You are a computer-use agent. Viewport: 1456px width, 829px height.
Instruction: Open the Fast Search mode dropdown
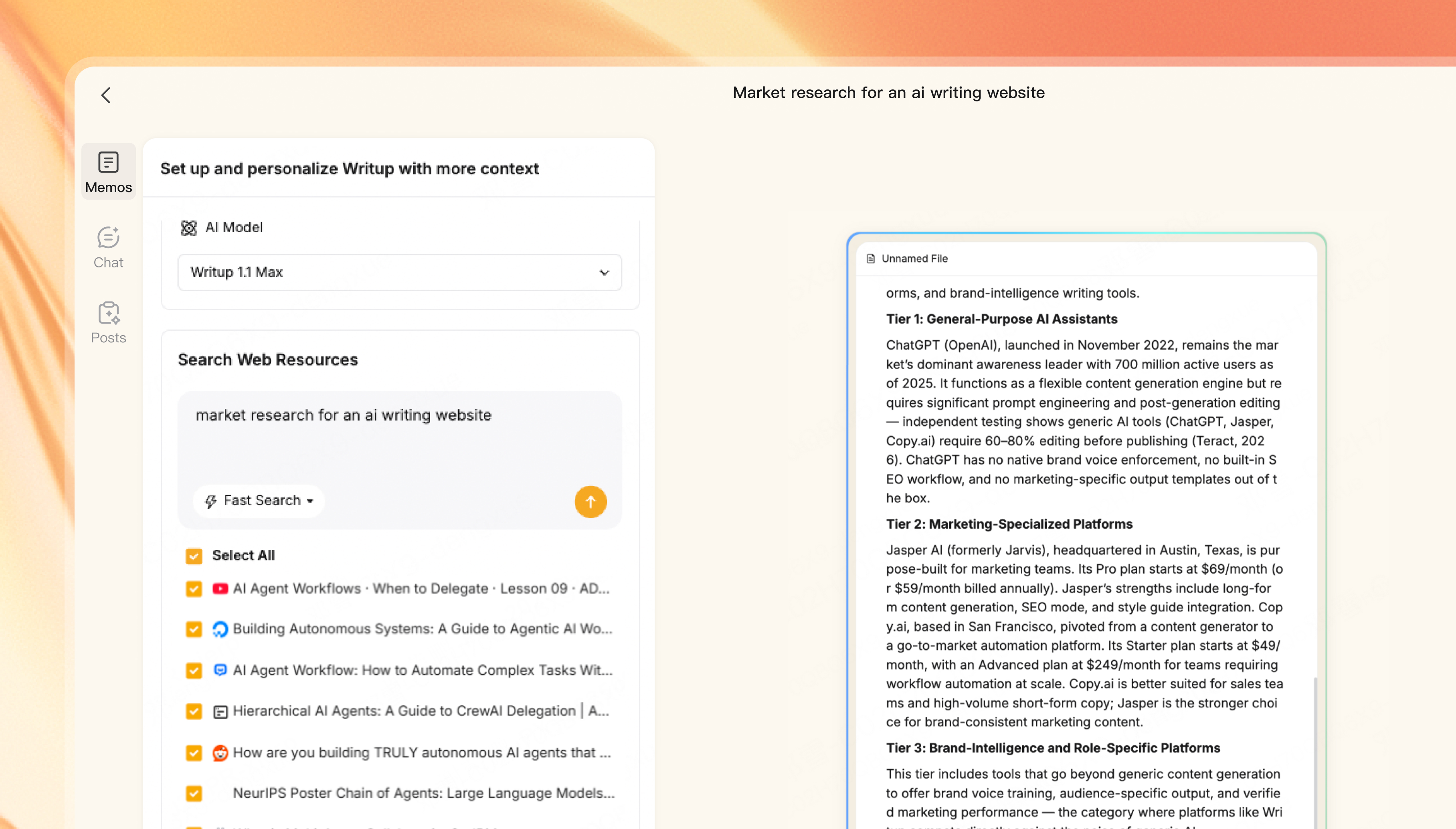(259, 500)
